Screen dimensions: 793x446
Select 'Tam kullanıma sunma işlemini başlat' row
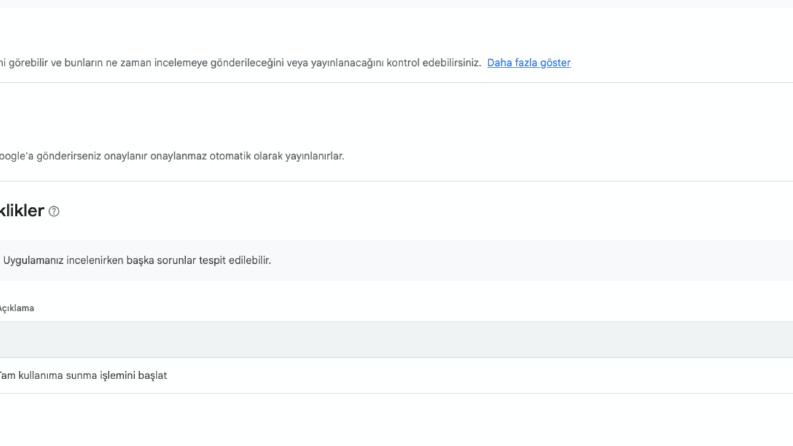click(396, 376)
